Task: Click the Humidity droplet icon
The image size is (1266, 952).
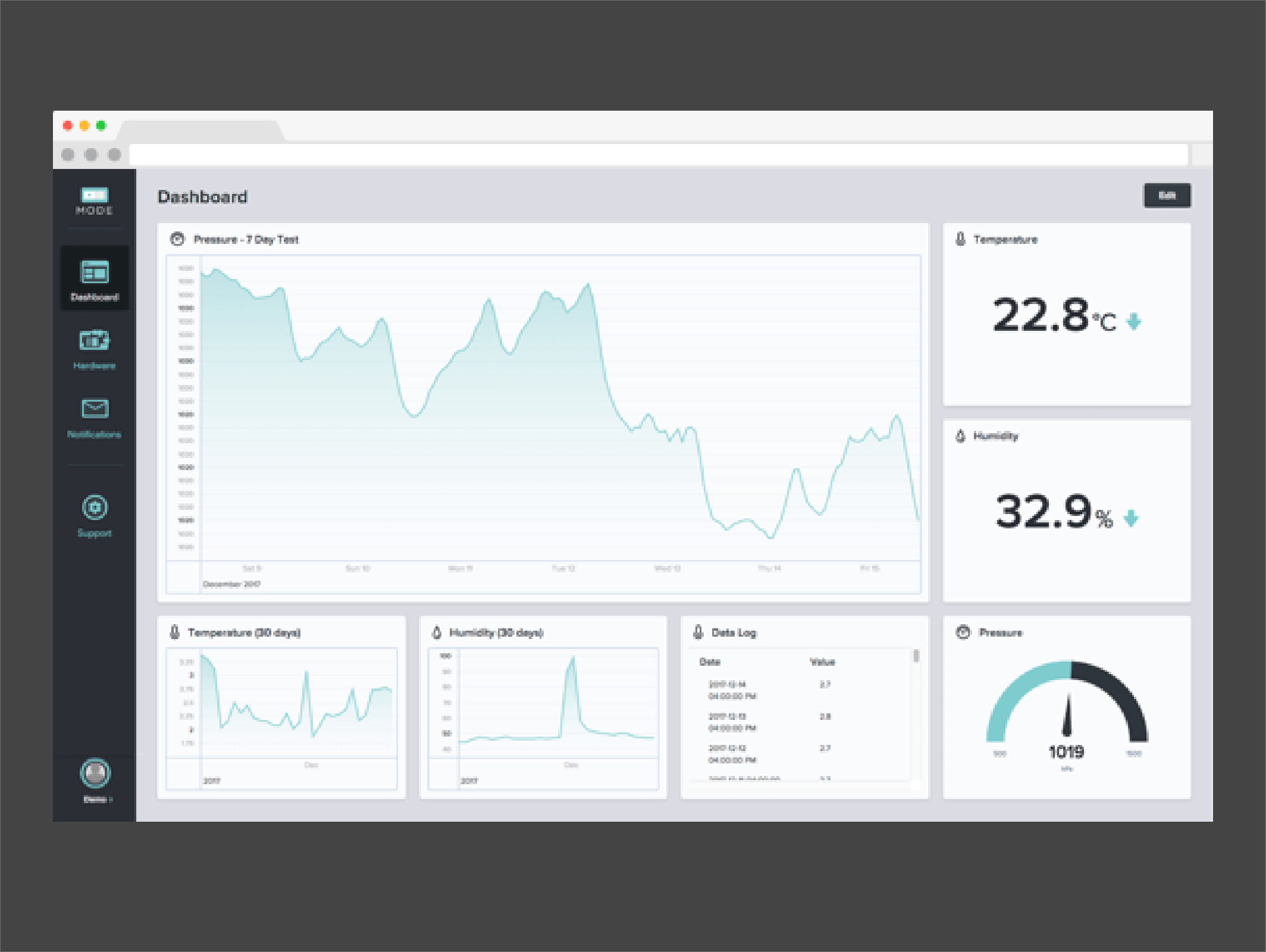Action: click(960, 436)
